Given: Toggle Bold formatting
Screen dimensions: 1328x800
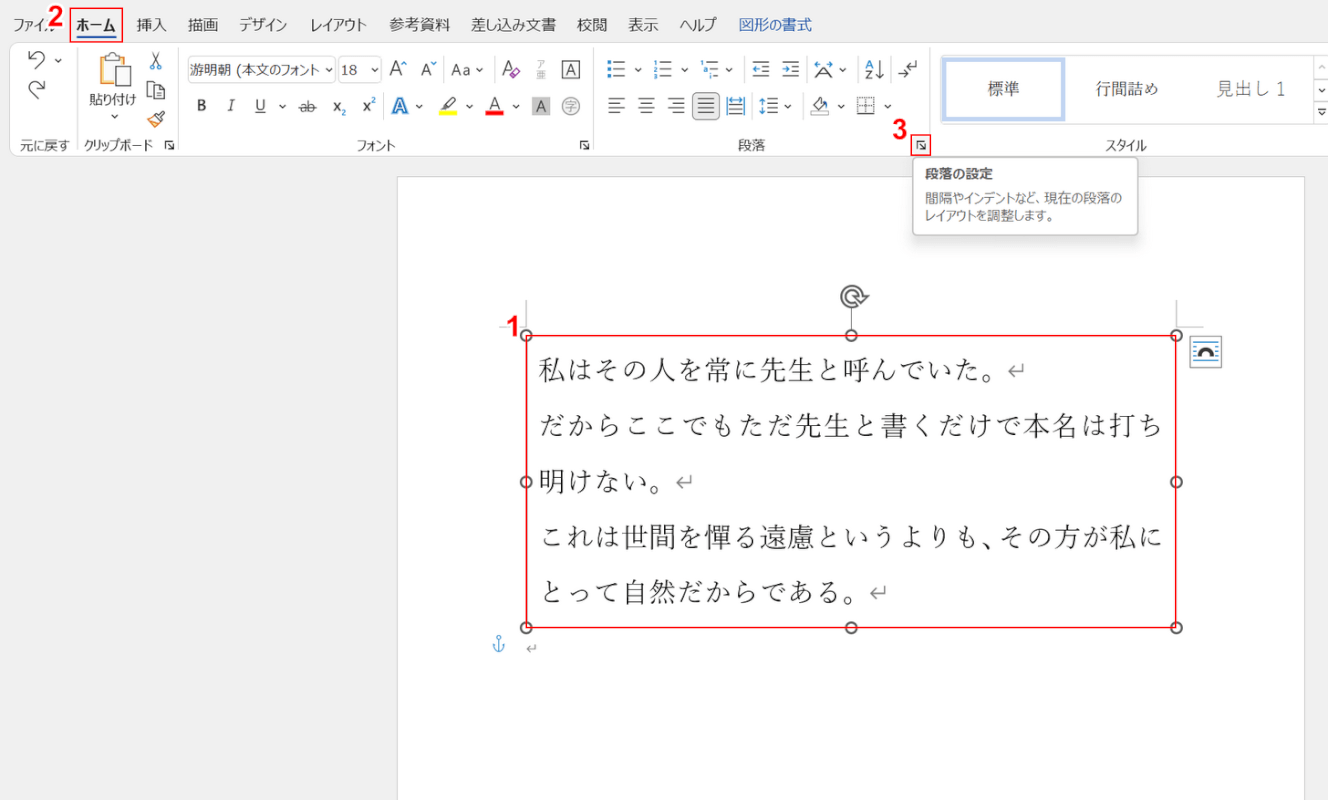Looking at the screenshot, I should tap(201, 106).
